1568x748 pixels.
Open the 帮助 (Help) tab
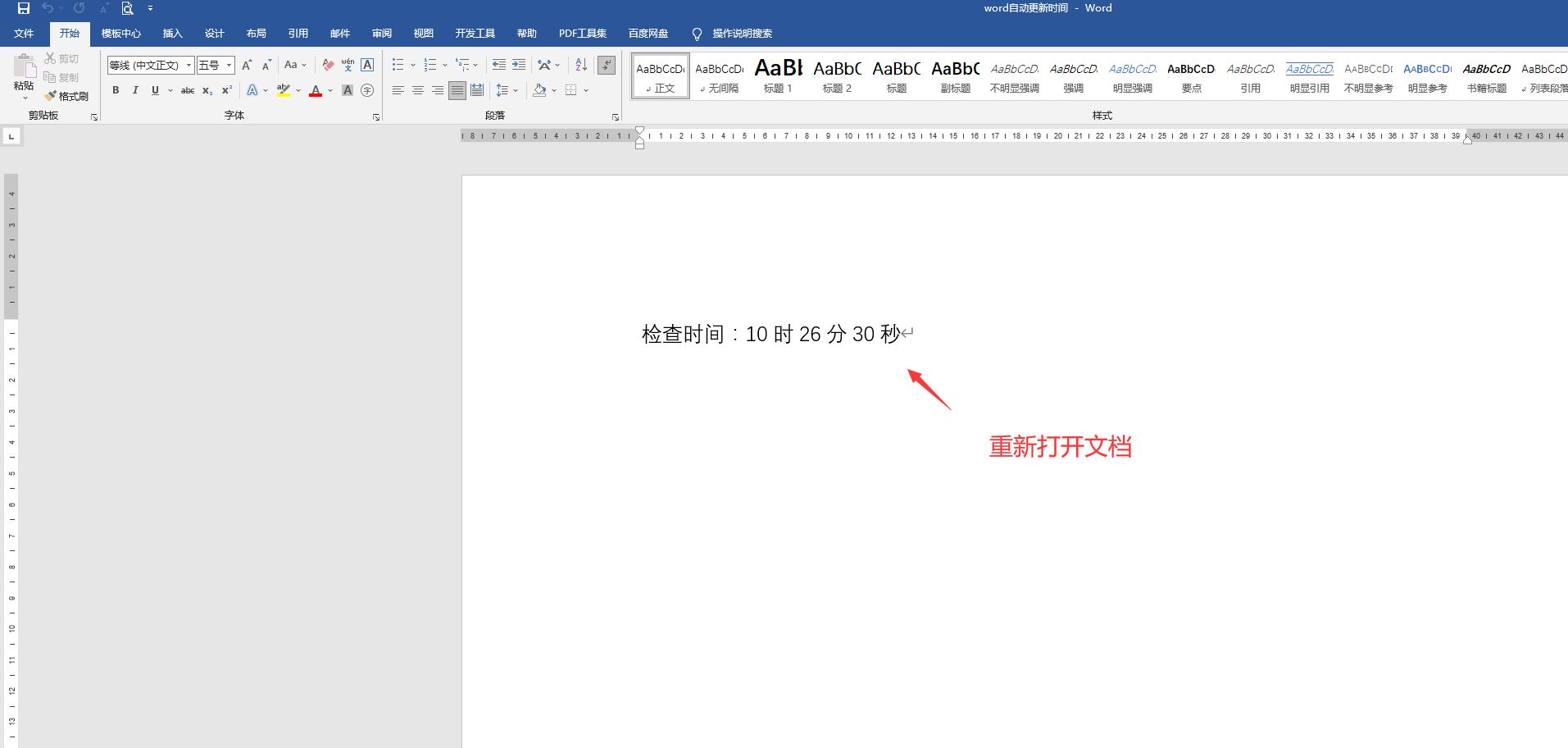527,34
